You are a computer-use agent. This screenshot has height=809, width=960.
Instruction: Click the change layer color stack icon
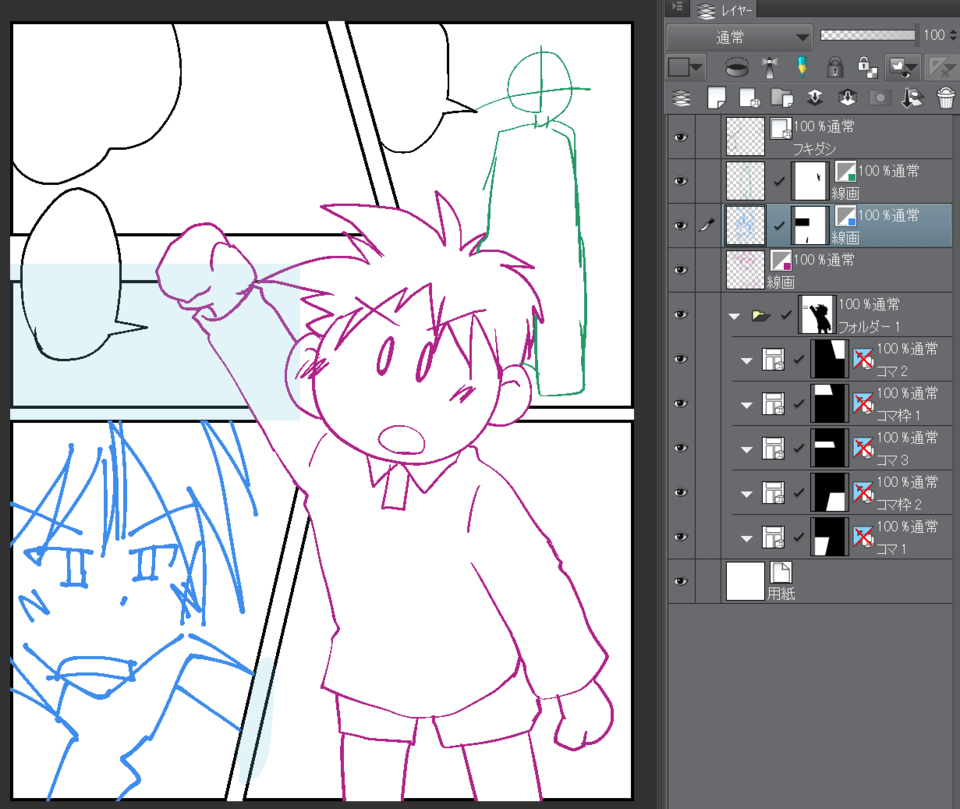tap(681, 98)
